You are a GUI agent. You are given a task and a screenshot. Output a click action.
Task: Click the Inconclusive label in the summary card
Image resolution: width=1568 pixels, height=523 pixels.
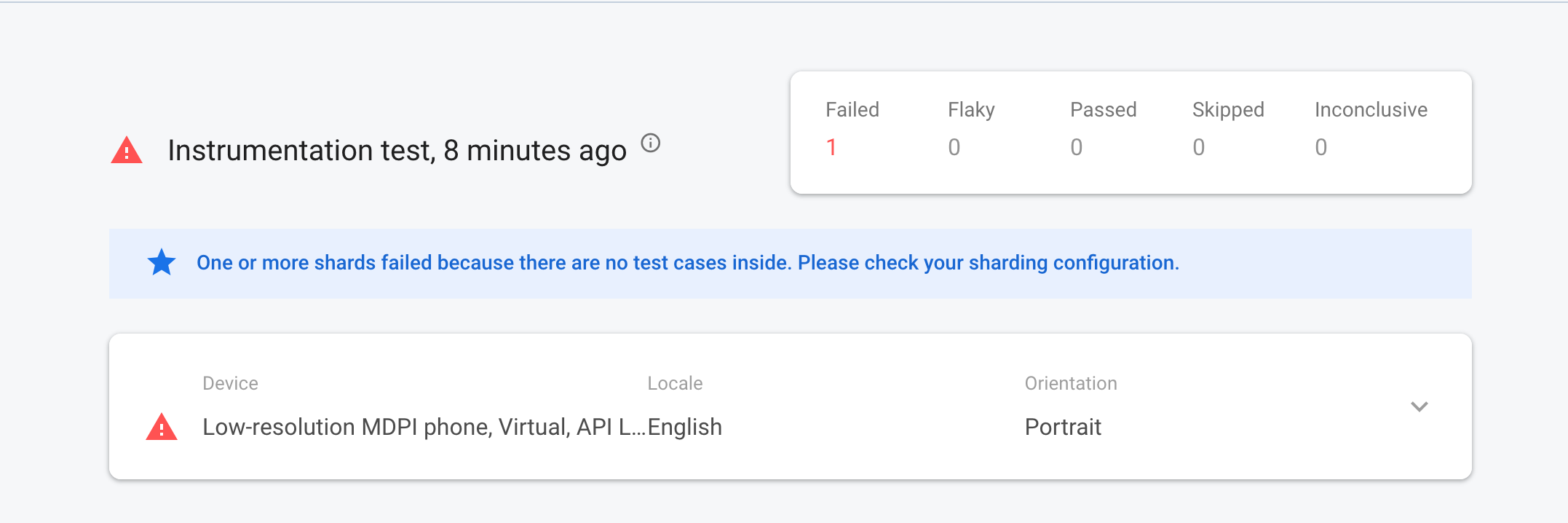[1371, 110]
